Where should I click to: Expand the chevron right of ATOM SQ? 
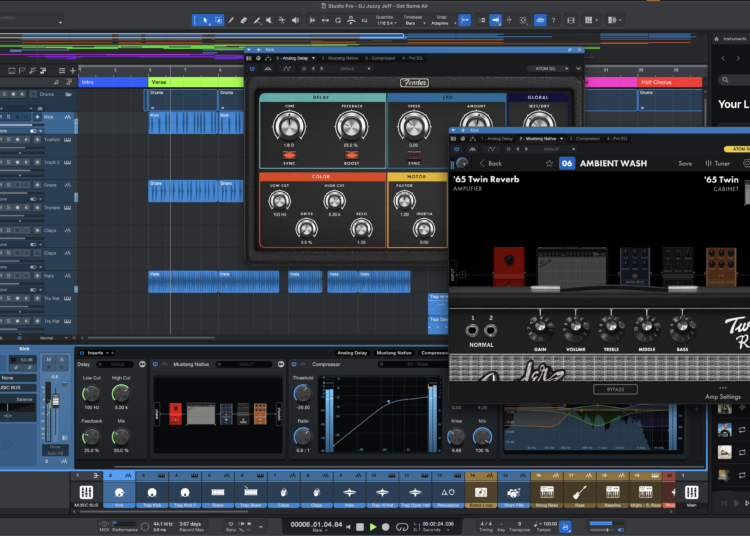pos(578,69)
